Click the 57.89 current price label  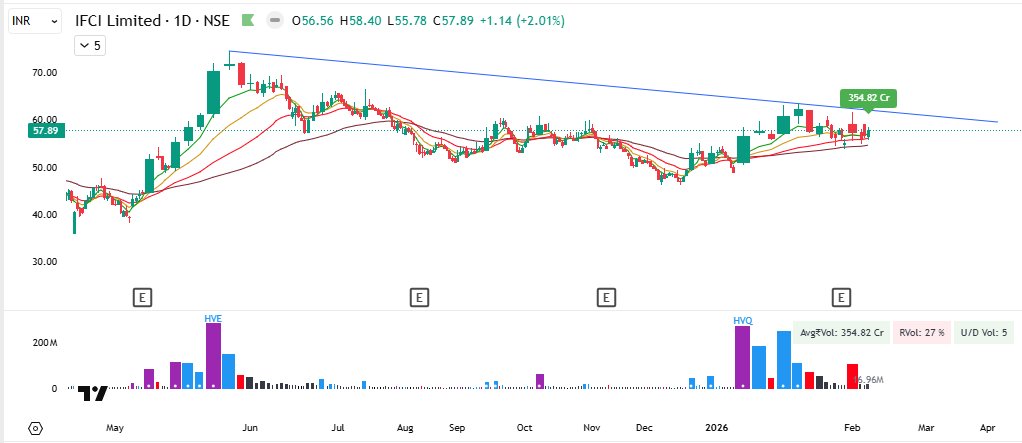pos(44,131)
